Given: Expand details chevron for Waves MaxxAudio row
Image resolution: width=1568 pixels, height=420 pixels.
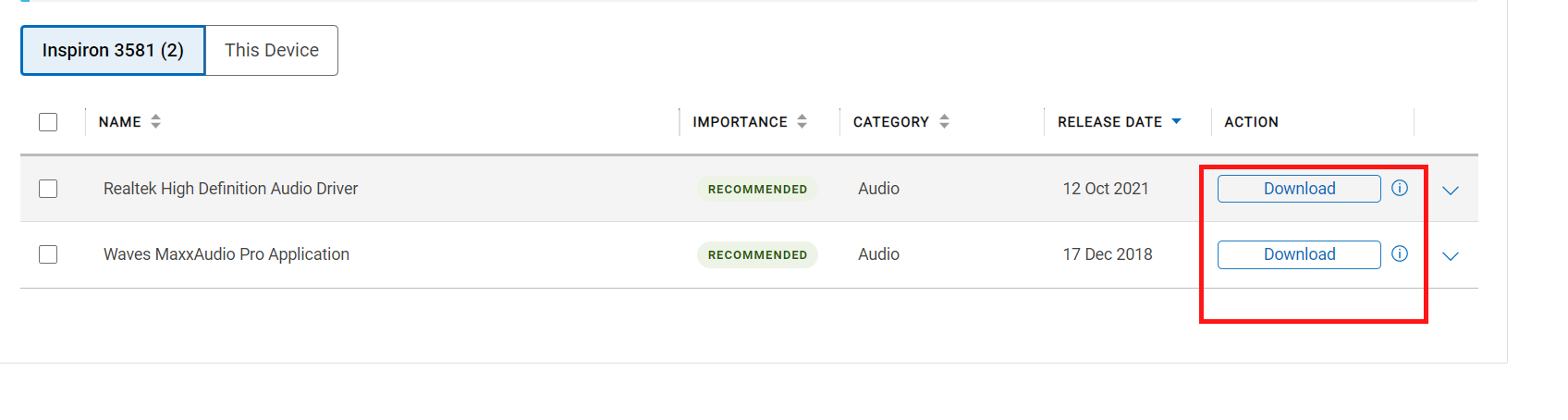Looking at the screenshot, I should [1451, 256].
